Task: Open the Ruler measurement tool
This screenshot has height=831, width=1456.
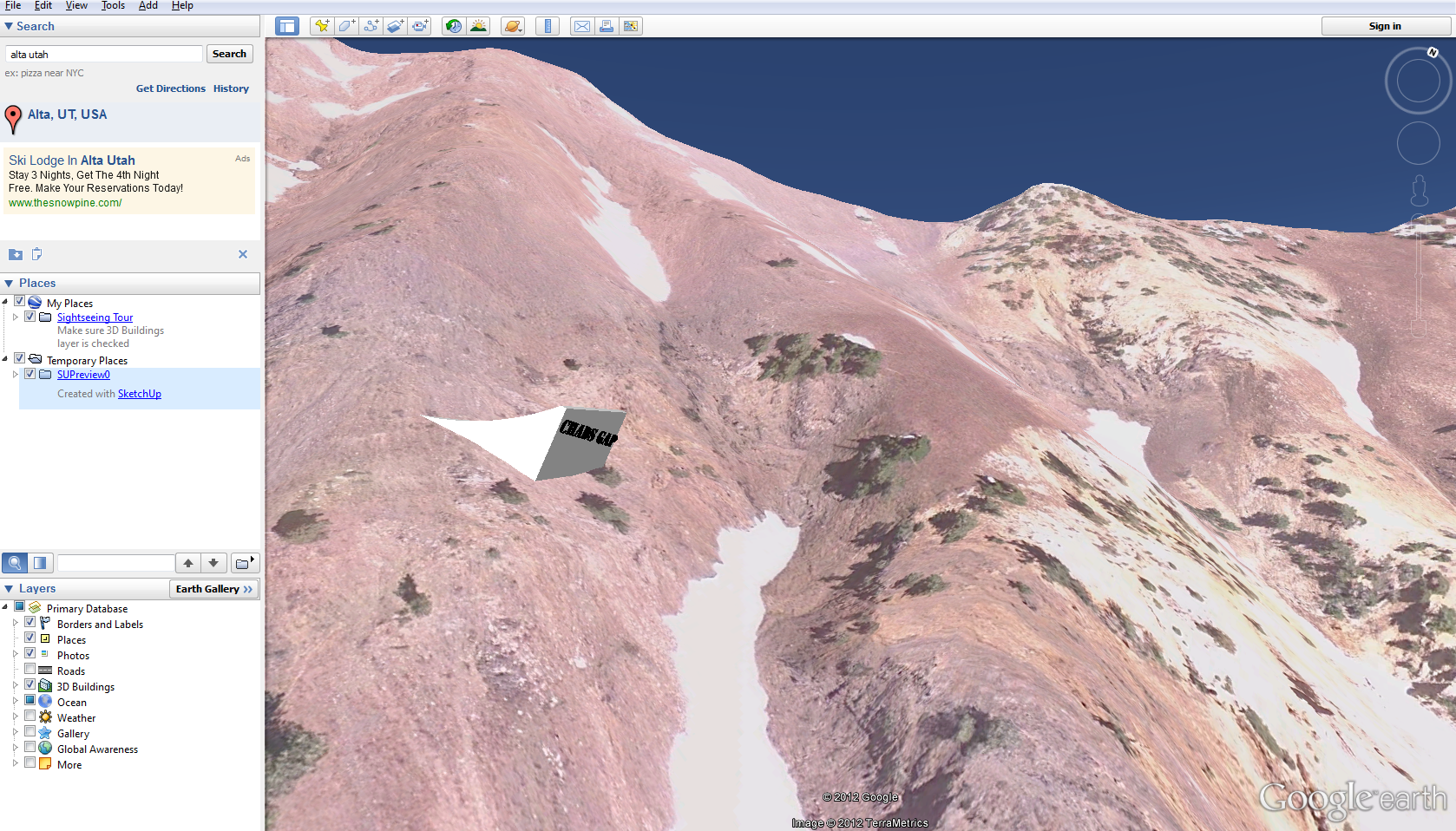Action: coord(548,26)
